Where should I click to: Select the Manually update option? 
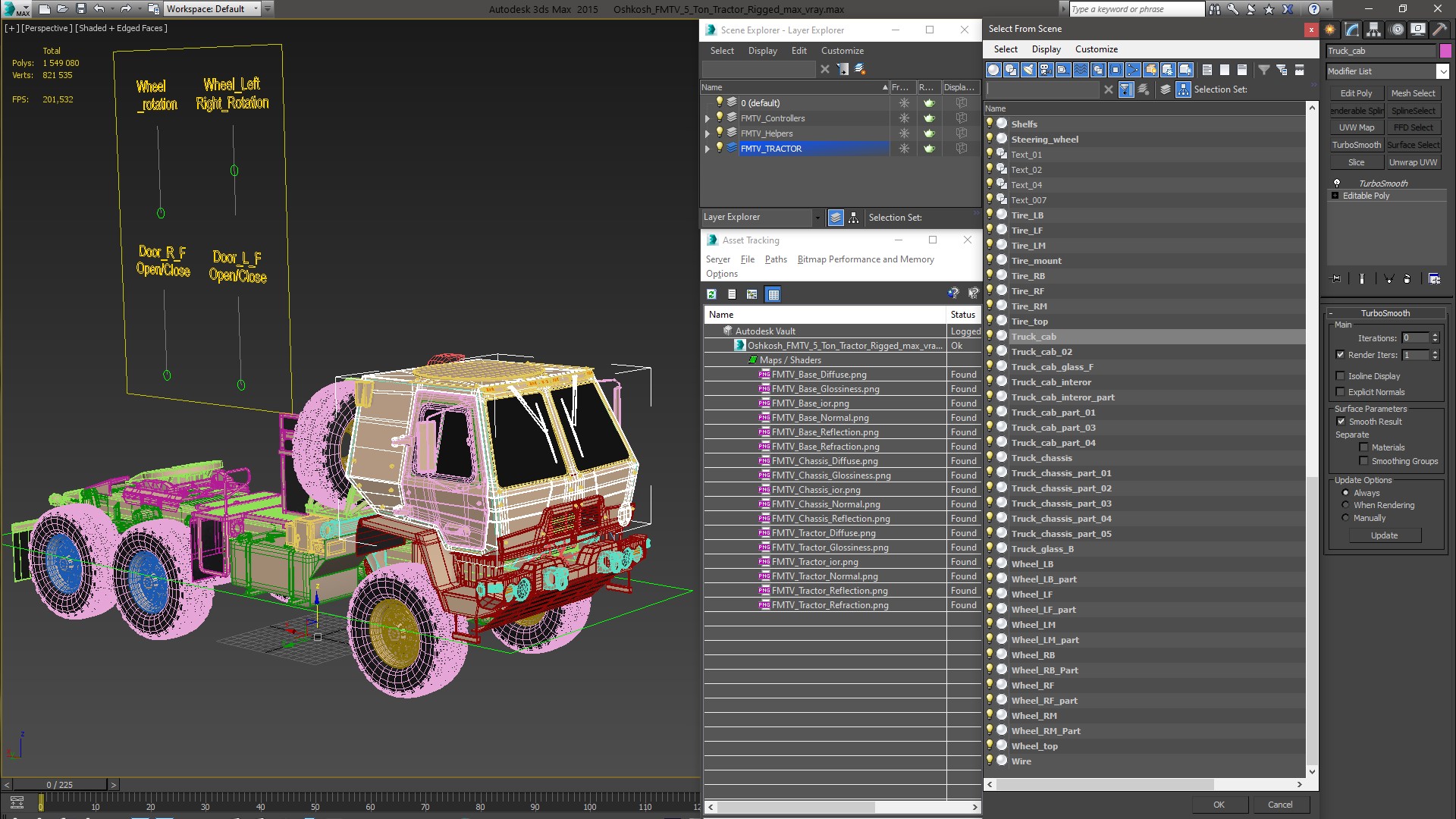point(1345,518)
